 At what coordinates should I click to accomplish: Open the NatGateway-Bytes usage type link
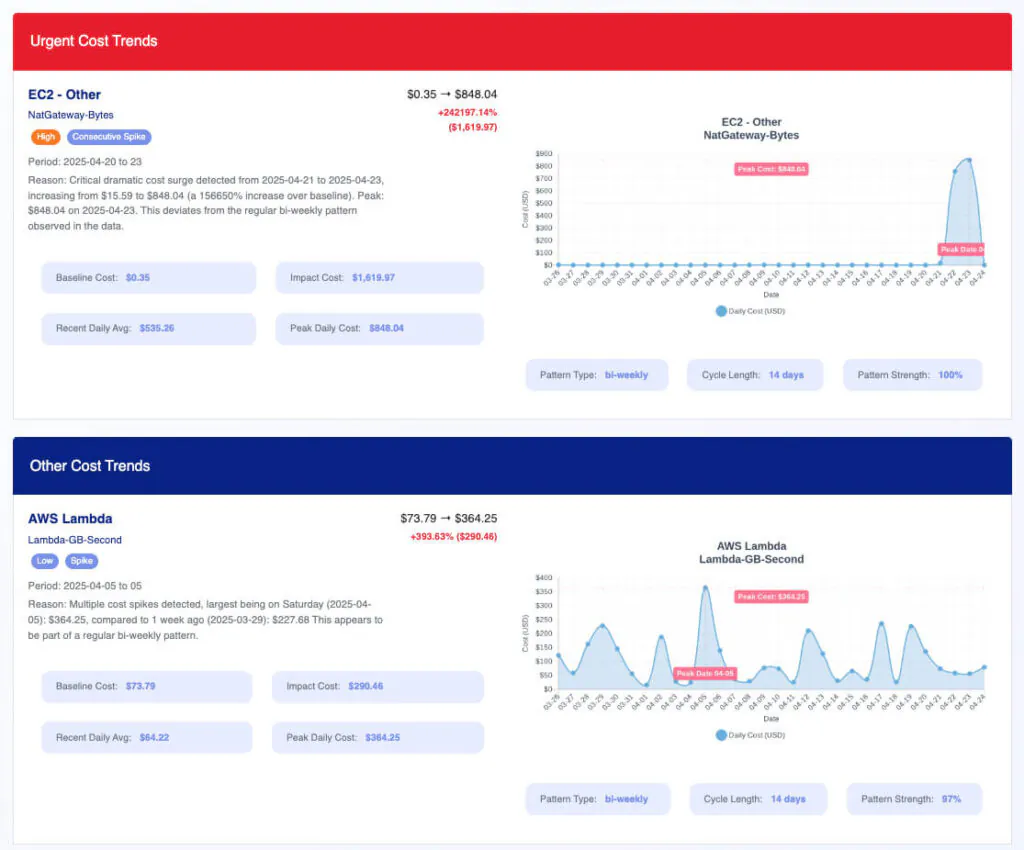tap(71, 115)
